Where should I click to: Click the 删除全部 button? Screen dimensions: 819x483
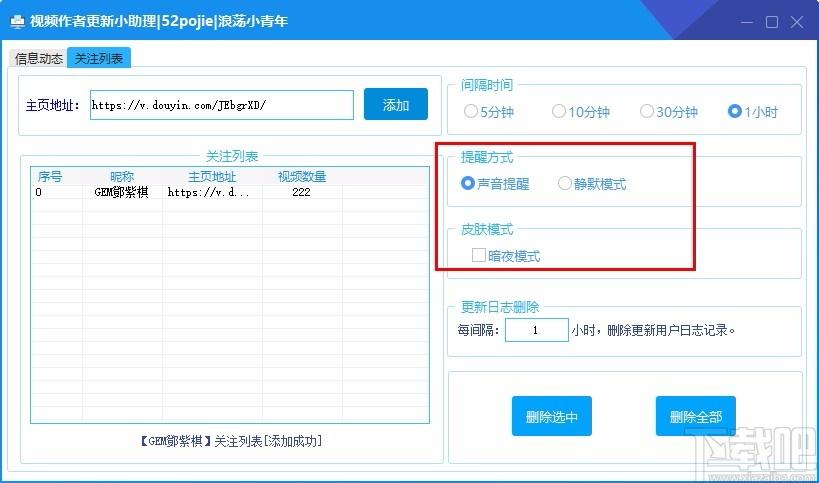coord(696,416)
